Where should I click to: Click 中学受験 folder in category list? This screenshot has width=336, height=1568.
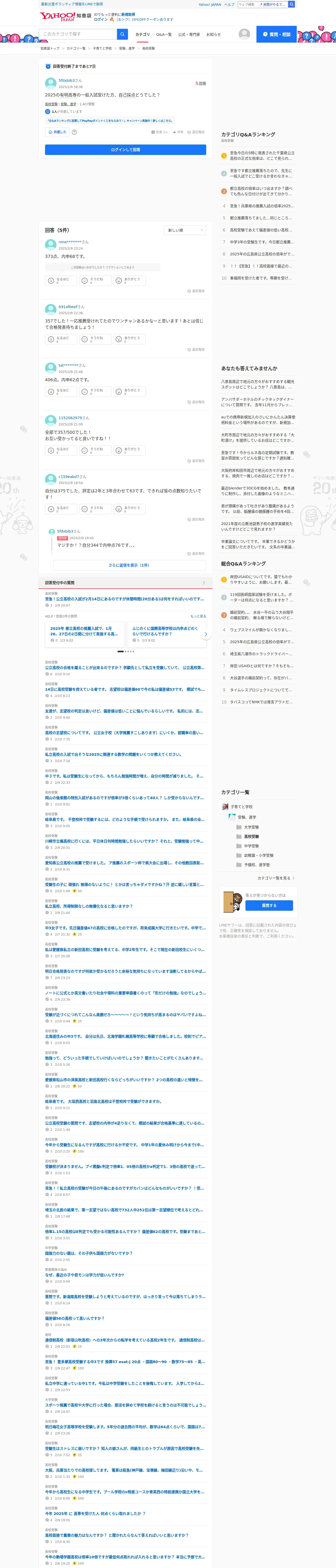click(247, 846)
